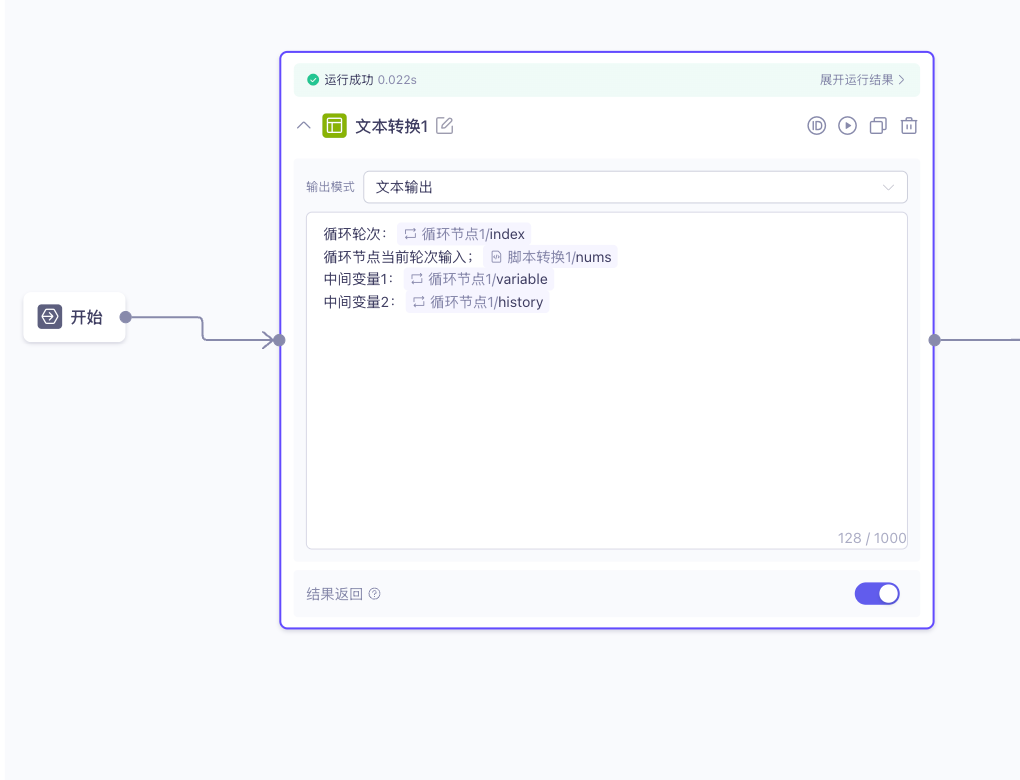Toggle the 结果返回 switch off
1020x780 pixels.
pyautogui.click(x=877, y=593)
